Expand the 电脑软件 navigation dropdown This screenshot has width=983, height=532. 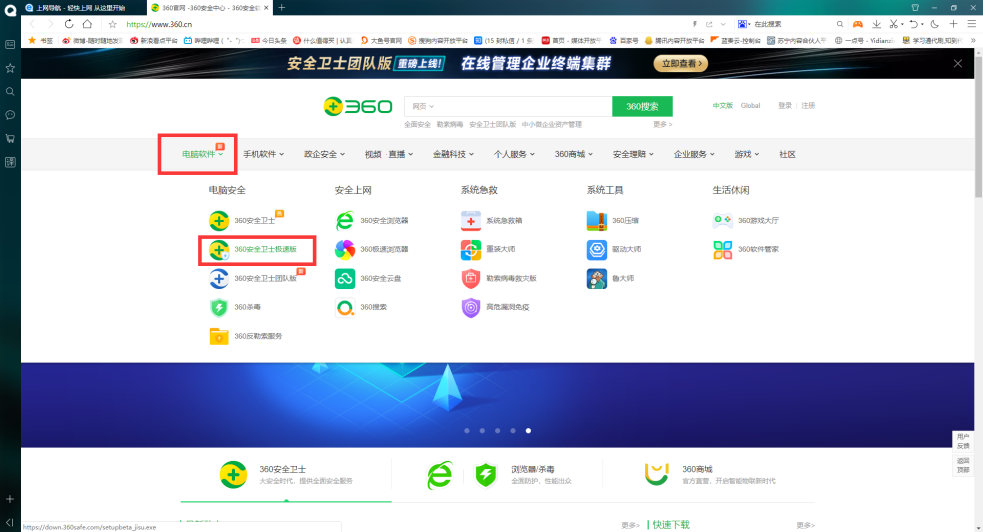pyautogui.click(x=202, y=154)
